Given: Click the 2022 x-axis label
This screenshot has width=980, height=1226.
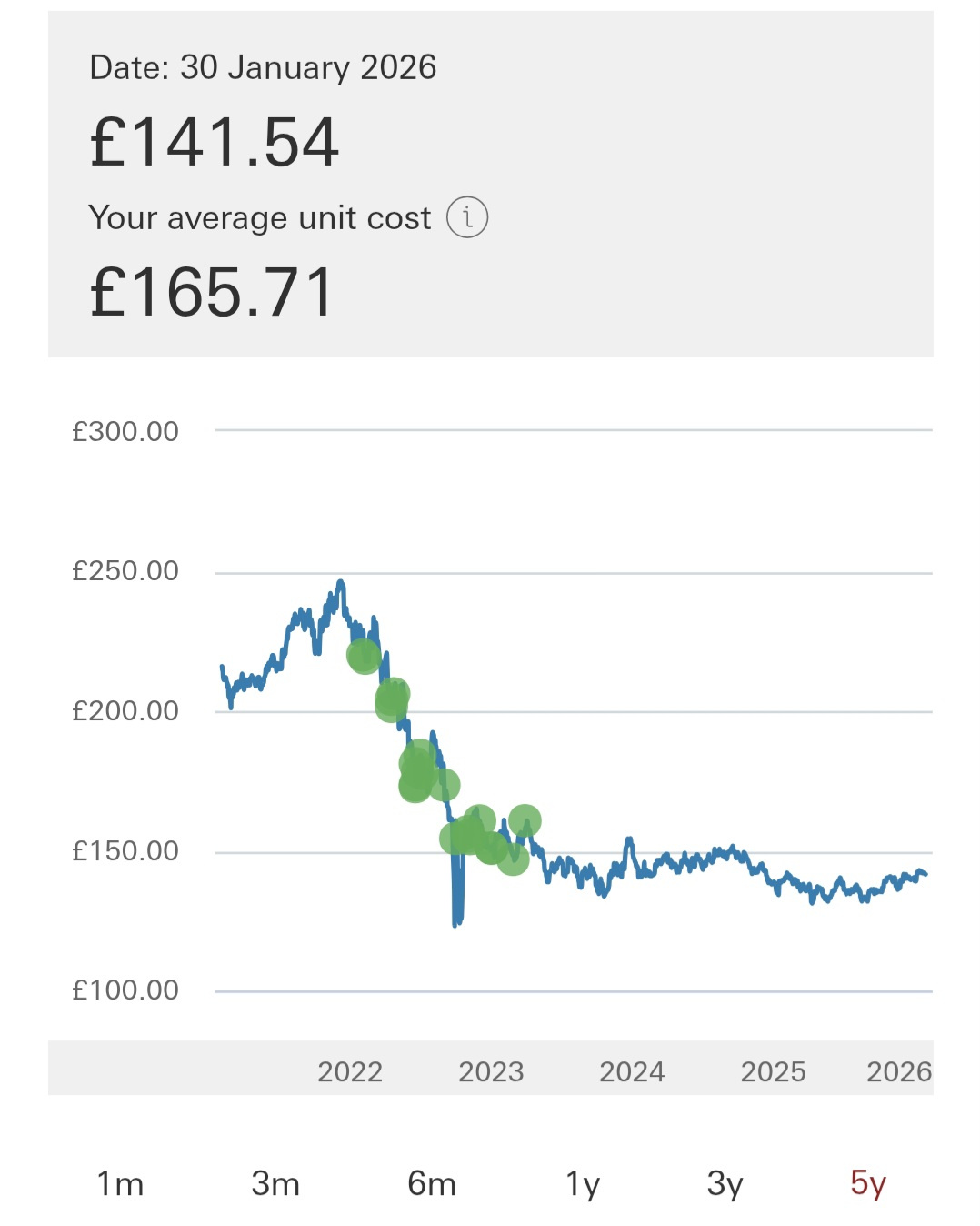Looking at the screenshot, I should click(x=350, y=1071).
